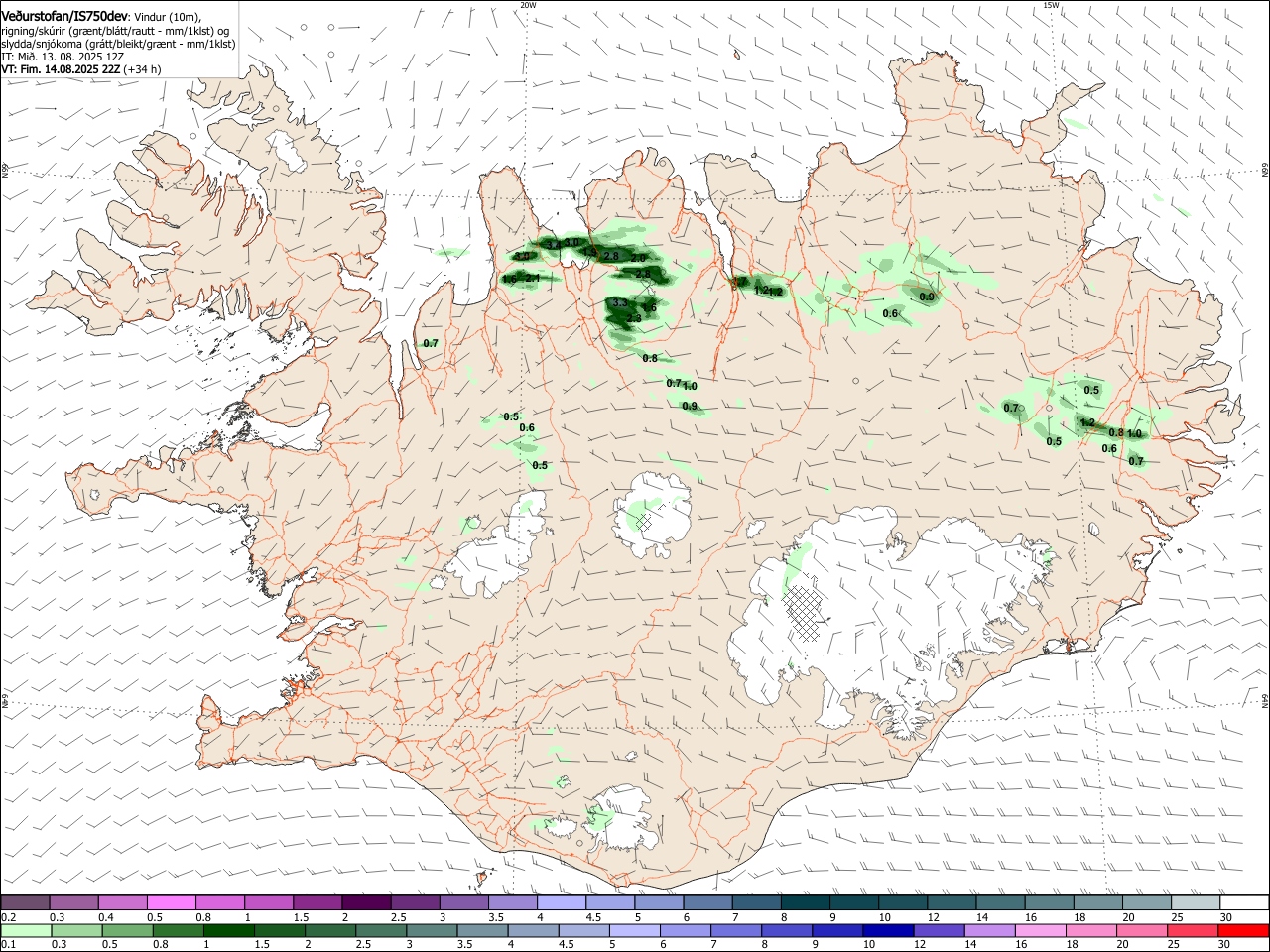Click the pale green 0.1–0.3 rain legend swatch

point(25,931)
